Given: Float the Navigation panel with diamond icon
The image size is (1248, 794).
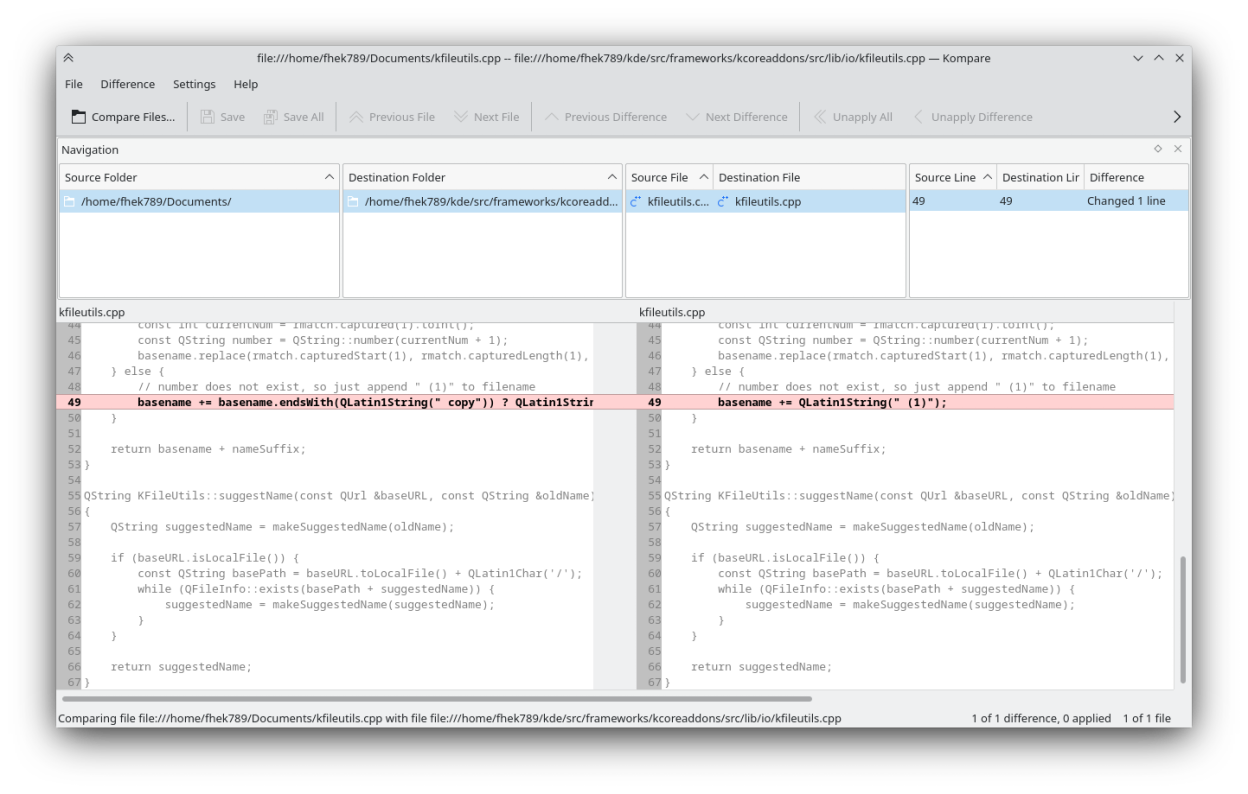Looking at the screenshot, I should [1158, 149].
